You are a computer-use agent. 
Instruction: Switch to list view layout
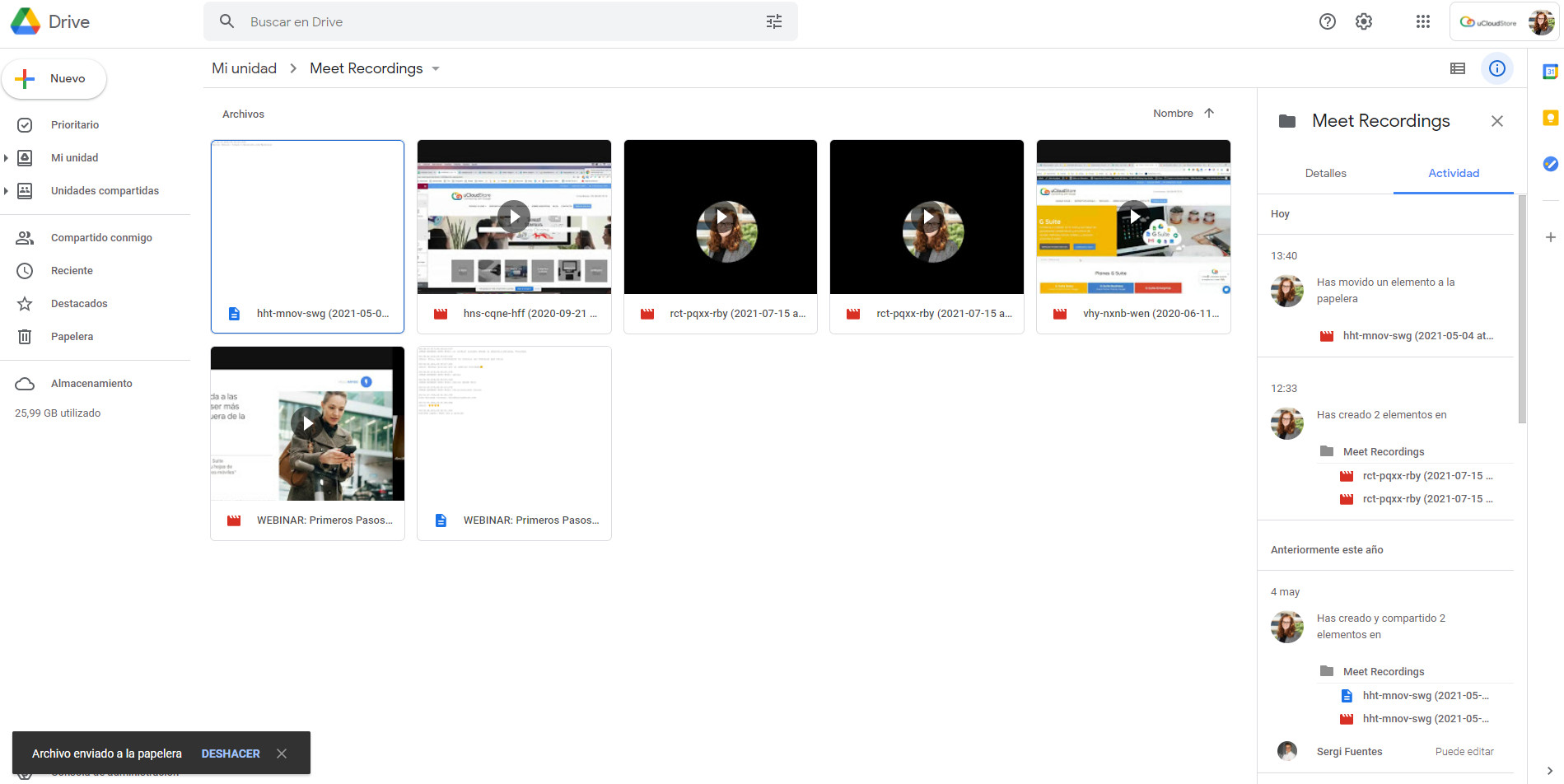point(1458,68)
